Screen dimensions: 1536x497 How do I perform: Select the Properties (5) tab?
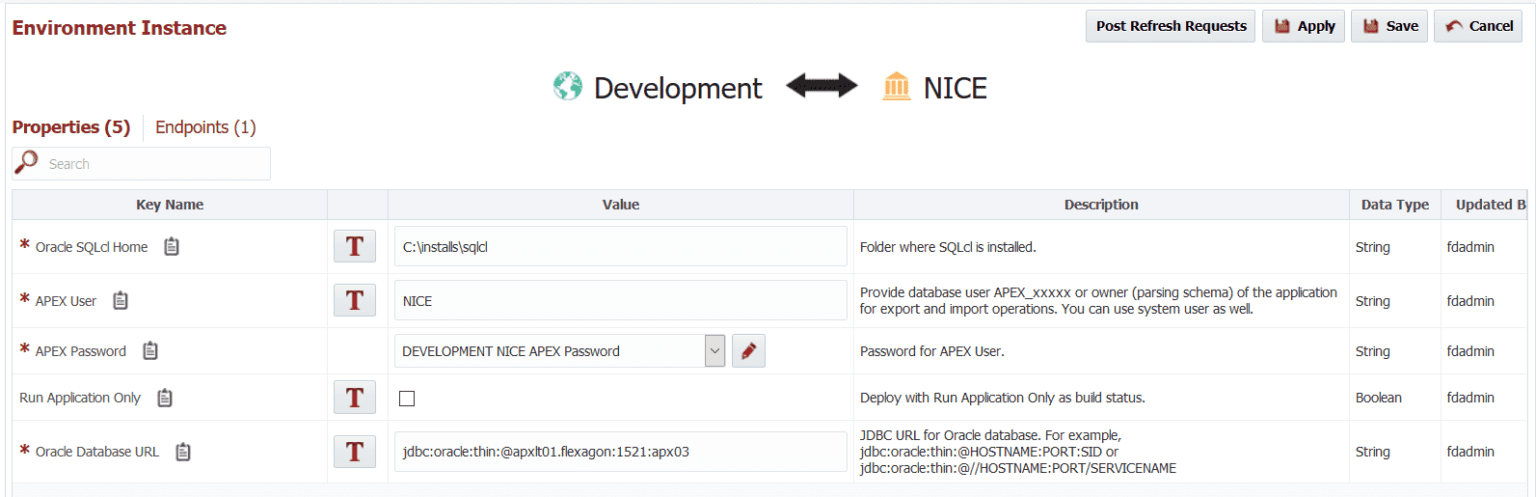coord(71,127)
